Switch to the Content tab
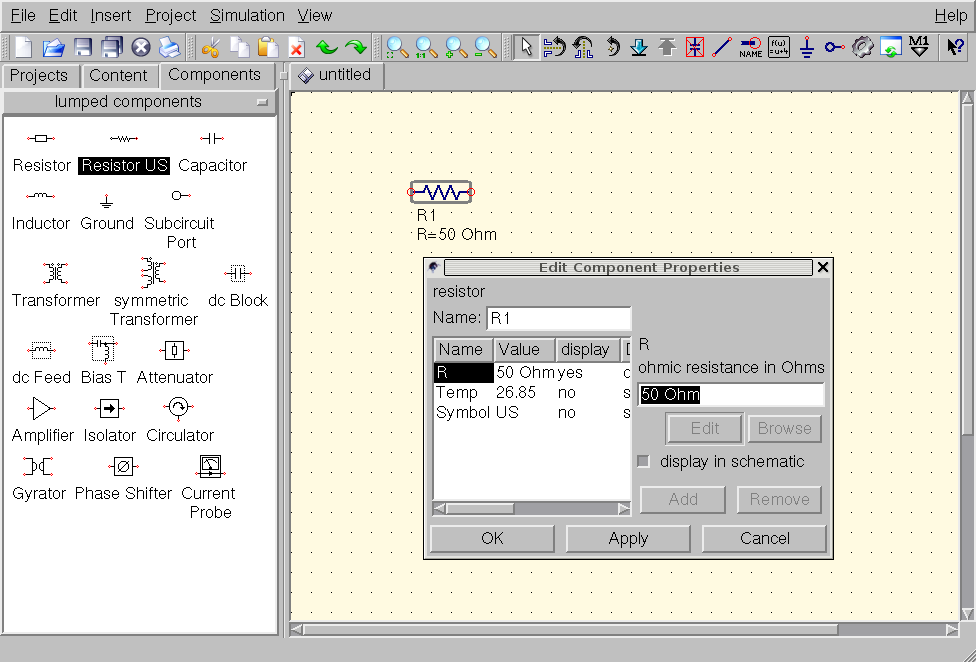 (118, 75)
